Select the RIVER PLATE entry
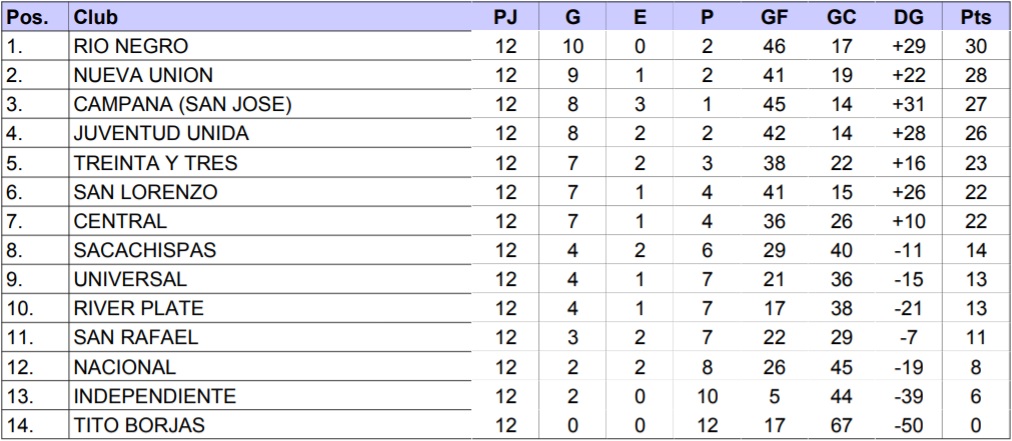The width and height of the screenshot is (1012, 441). 139,309
